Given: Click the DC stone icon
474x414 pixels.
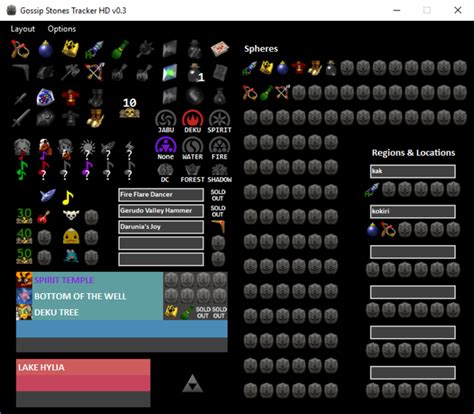Looking at the screenshot, I should (x=165, y=173).
